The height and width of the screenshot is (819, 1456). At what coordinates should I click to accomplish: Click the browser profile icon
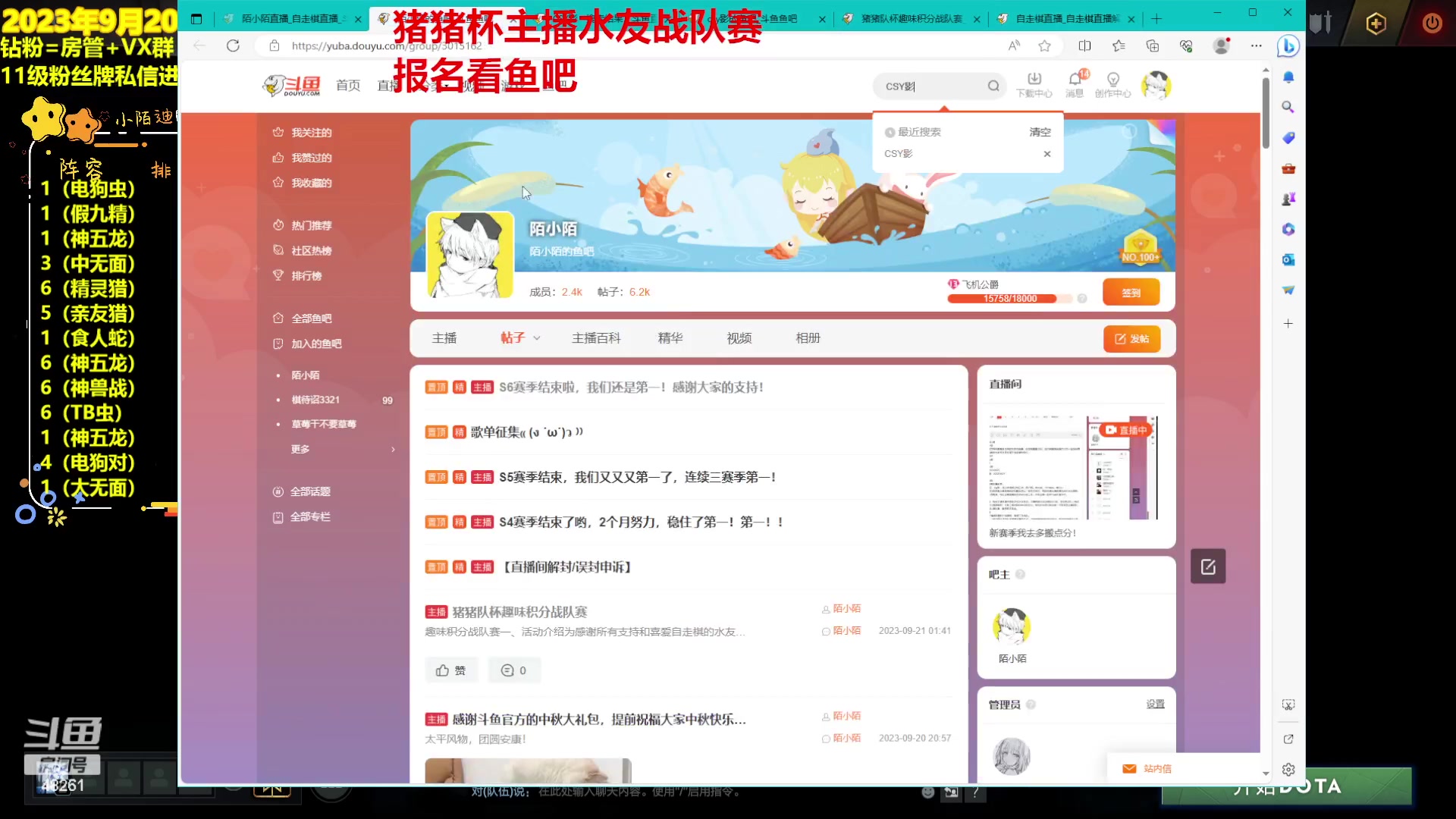click(x=1221, y=46)
